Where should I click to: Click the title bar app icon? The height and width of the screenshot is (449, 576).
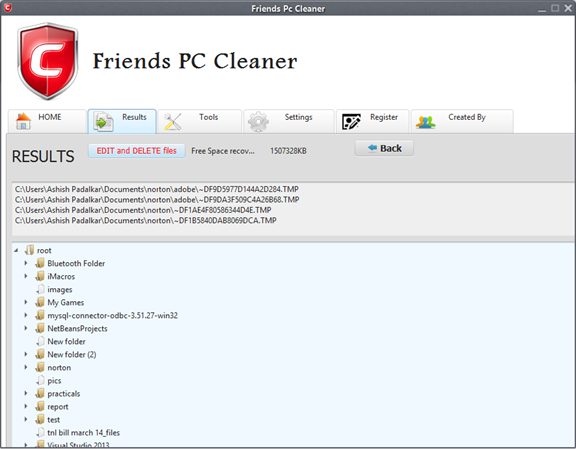pyautogui.click(x=7, y=7)
